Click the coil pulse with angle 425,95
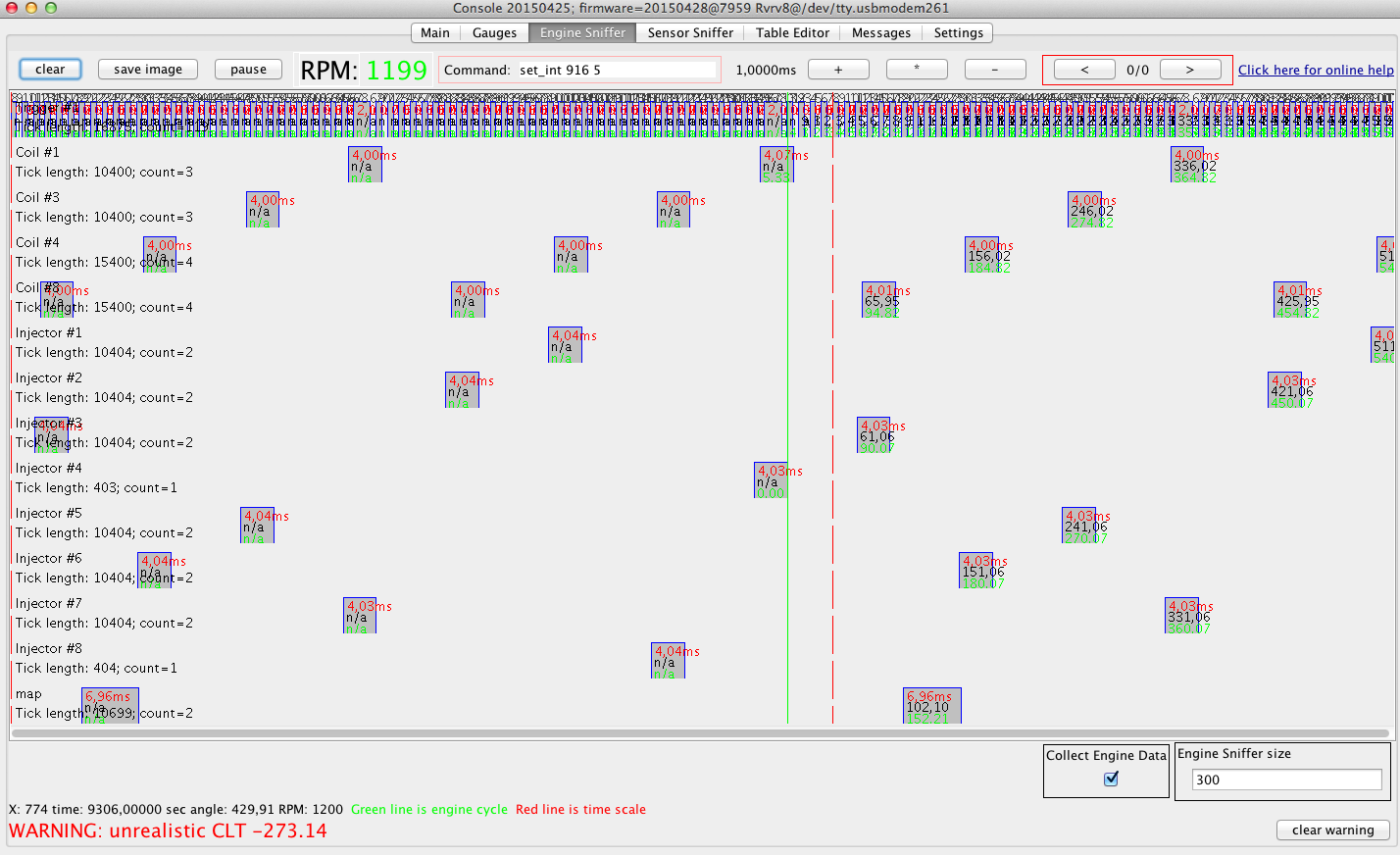The height and width of the screenshot is (855, 1400). [x=1290, y=300]
